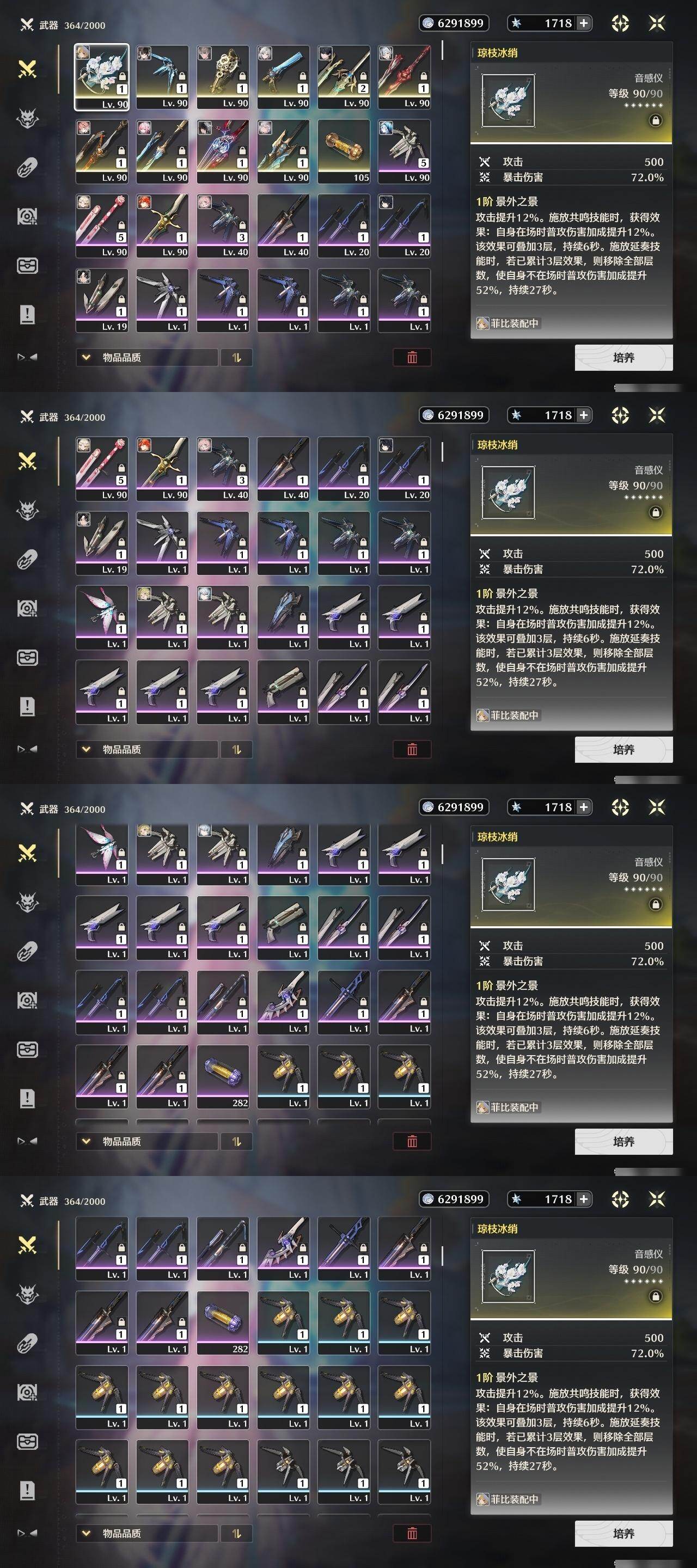Open the capsule materials tab in topmost sidebar

click(x=27, y=167)
